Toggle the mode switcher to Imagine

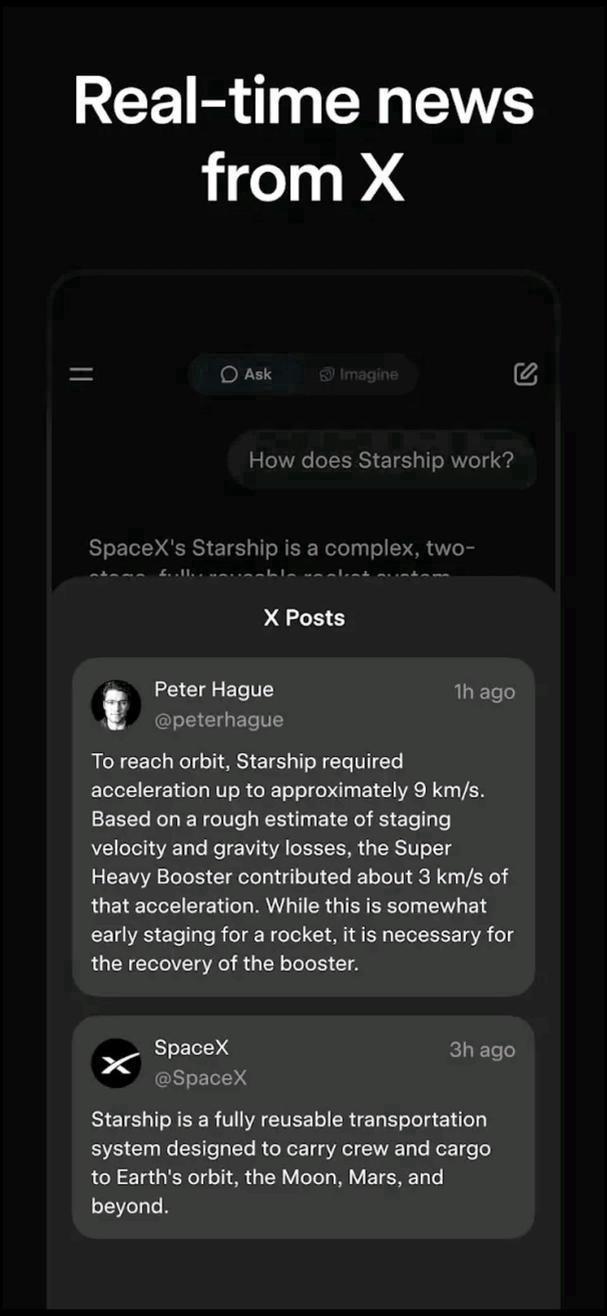pos(360,375)
